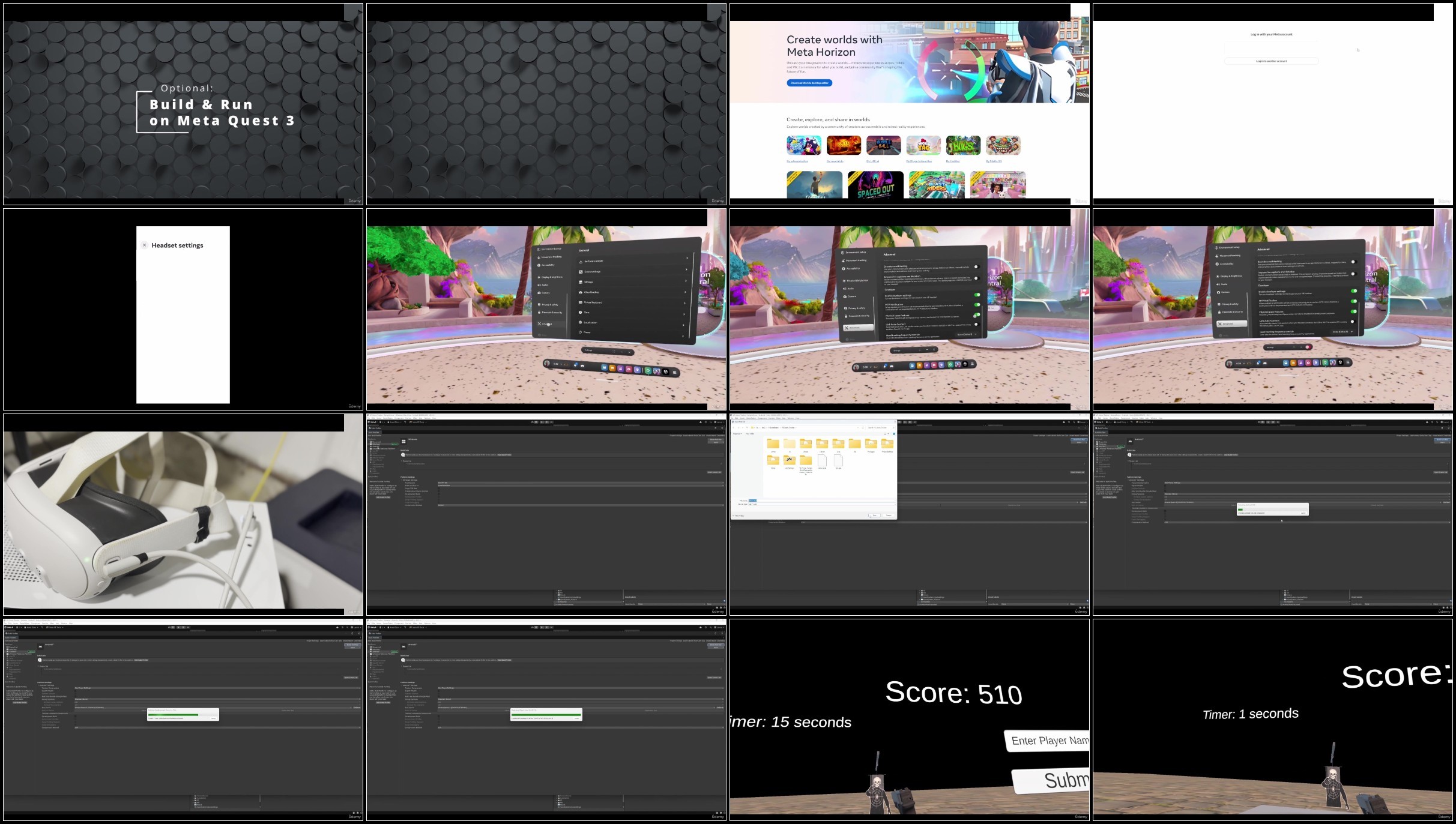Click the Enter Player Name field

1048,741
